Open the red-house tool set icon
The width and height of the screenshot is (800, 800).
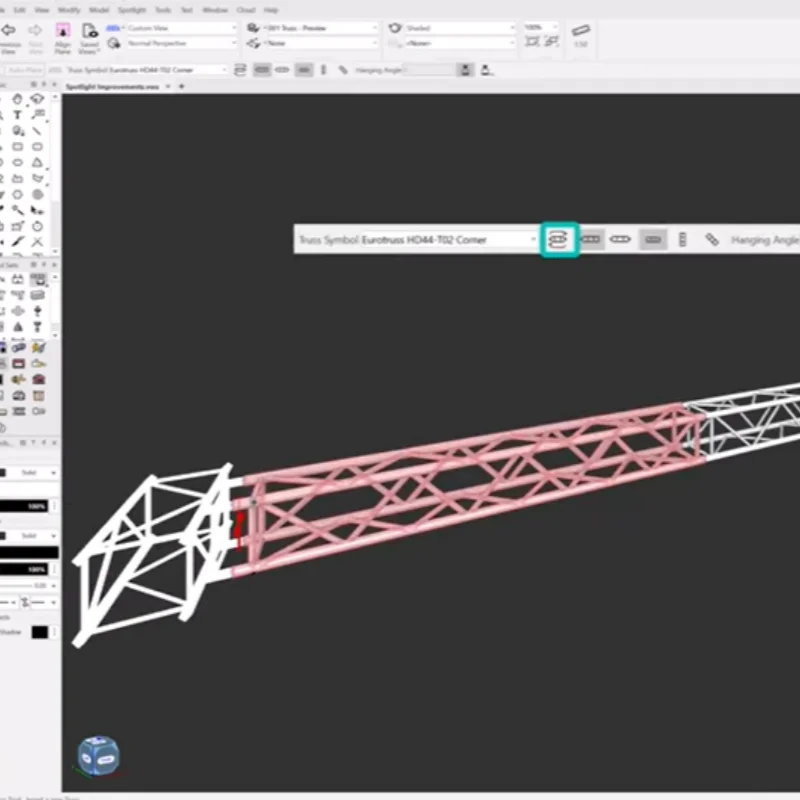38,379
